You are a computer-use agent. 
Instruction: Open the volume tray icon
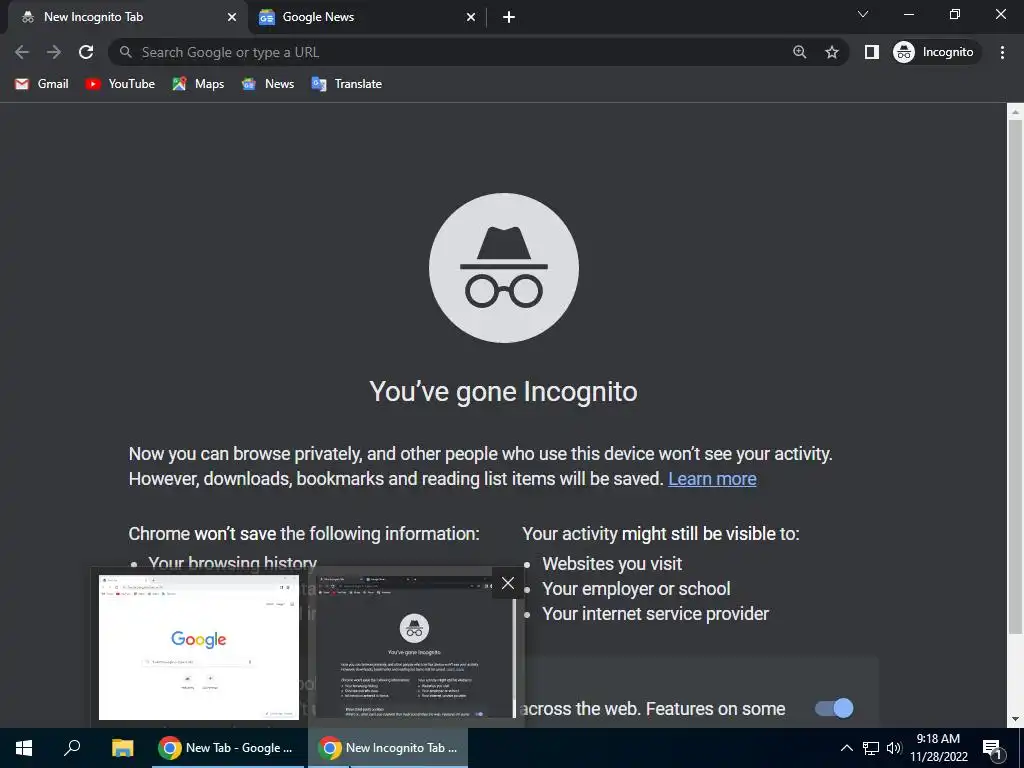pos(894,748)
